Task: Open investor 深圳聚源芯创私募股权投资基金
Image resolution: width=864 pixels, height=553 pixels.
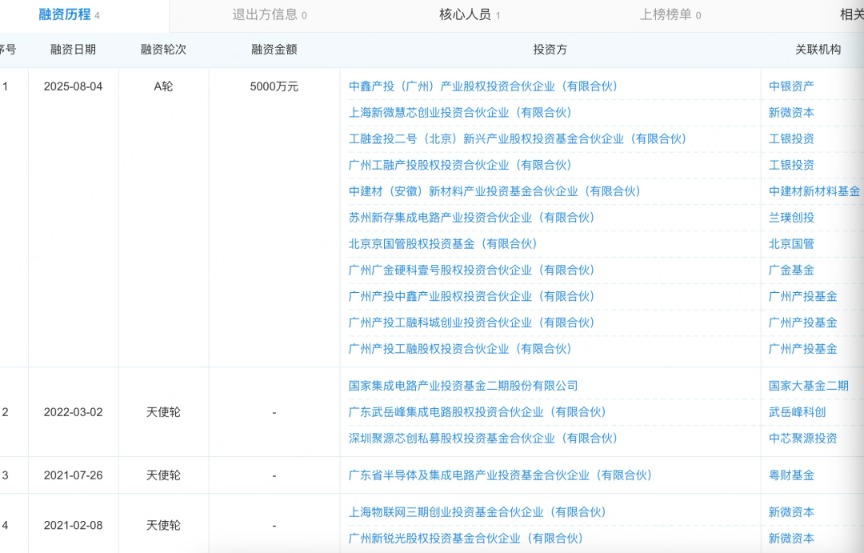Action: (x=483, y=438)
